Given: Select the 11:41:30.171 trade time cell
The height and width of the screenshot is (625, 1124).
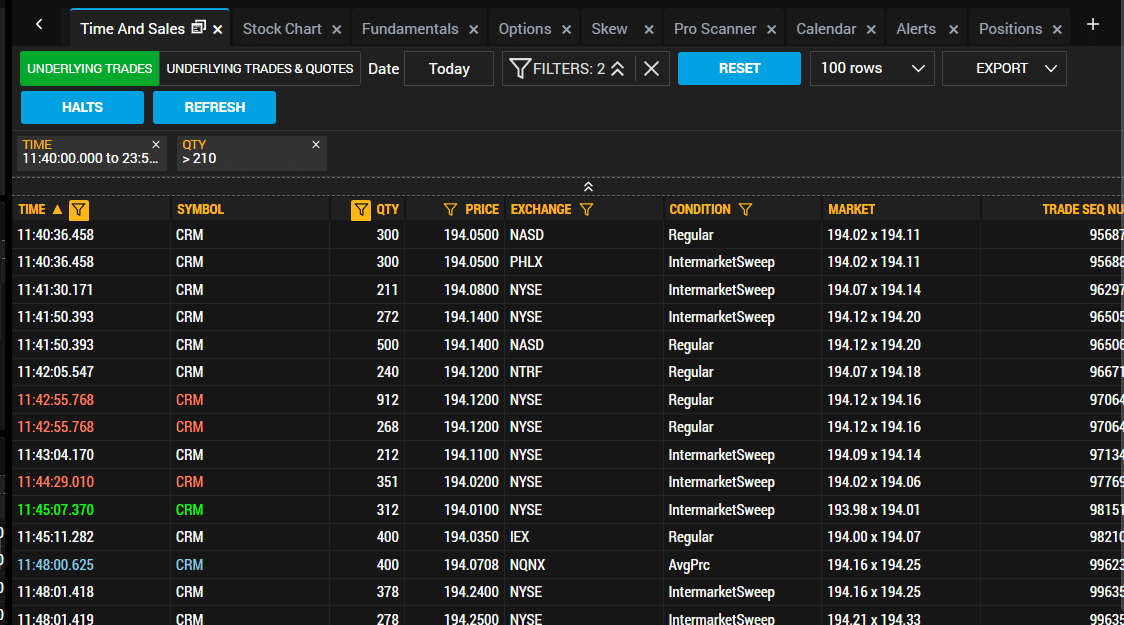Looking at the screenshot, I should point(55,290).
